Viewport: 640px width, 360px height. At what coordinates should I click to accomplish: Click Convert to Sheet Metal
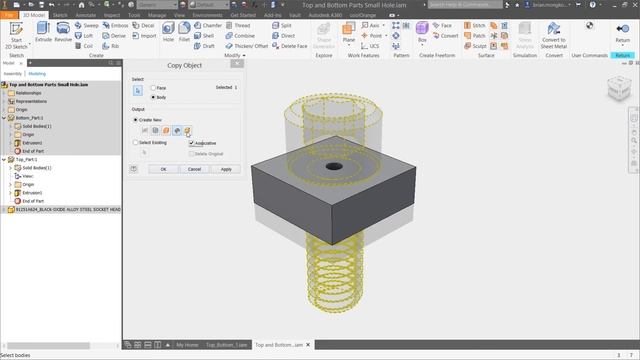click(x=554, y=36)
